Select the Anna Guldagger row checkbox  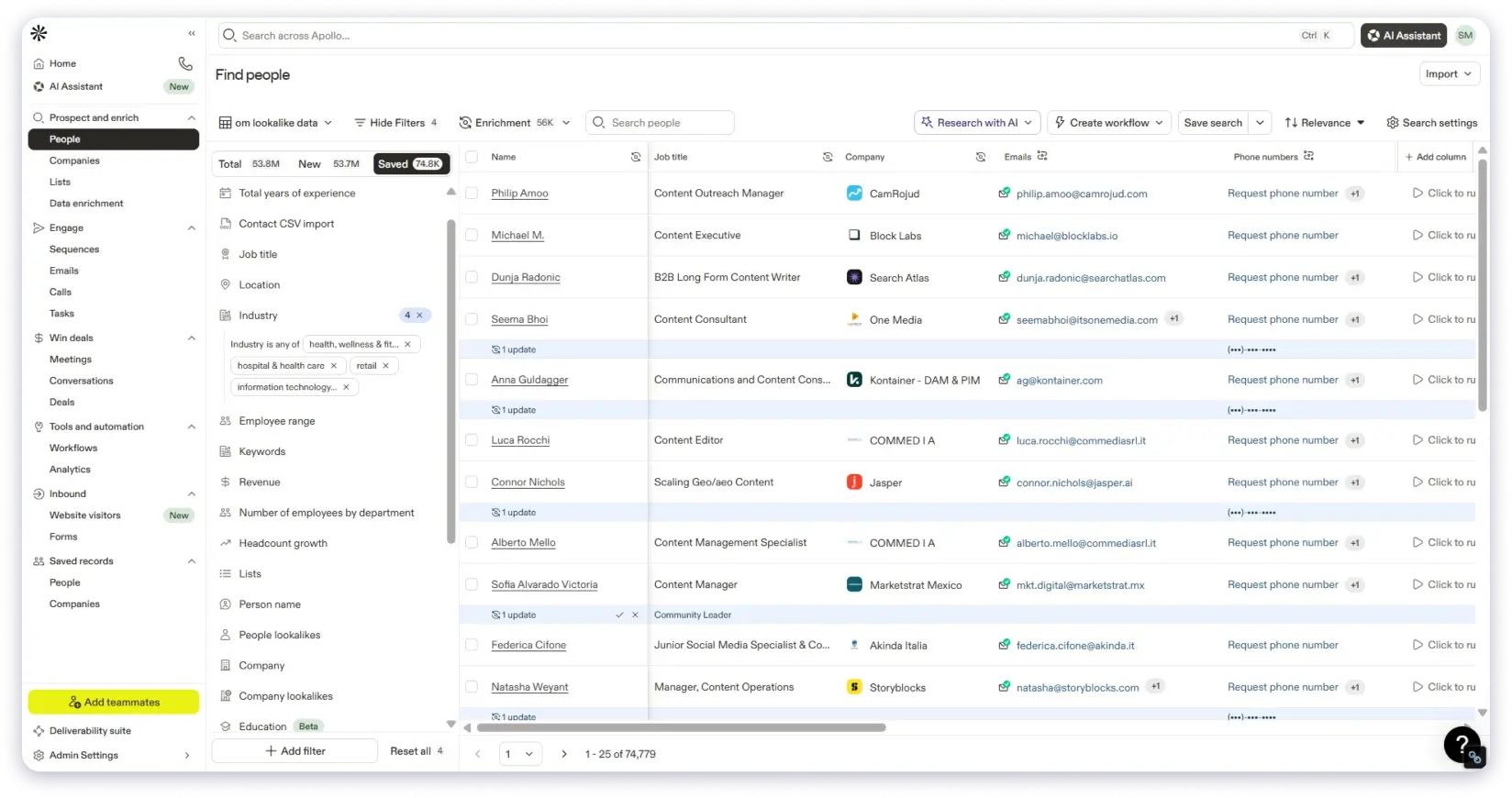pyautogui.click(x=472, y=380)
